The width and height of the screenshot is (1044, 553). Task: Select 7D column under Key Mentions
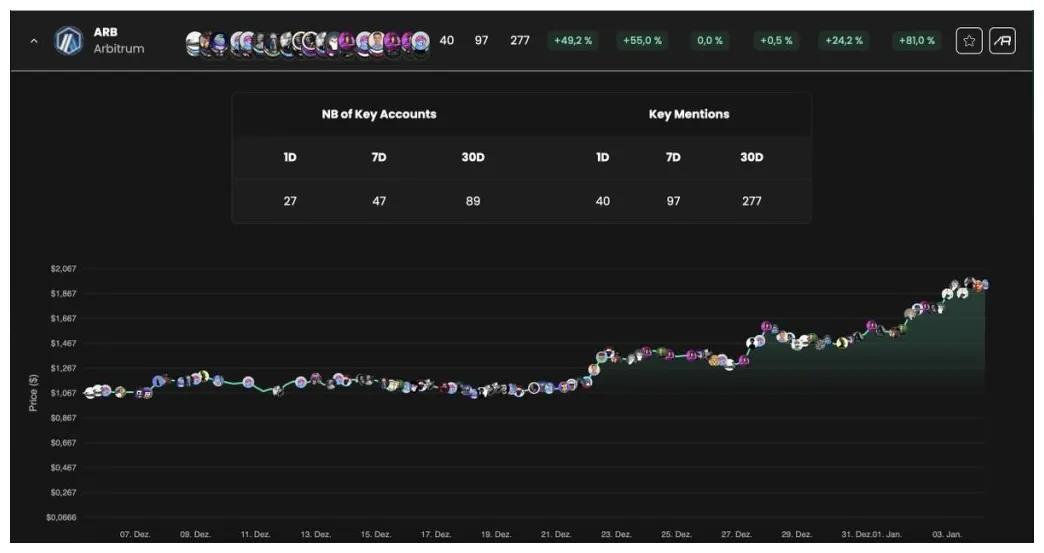pyautogui.click(x=673, y=158)
